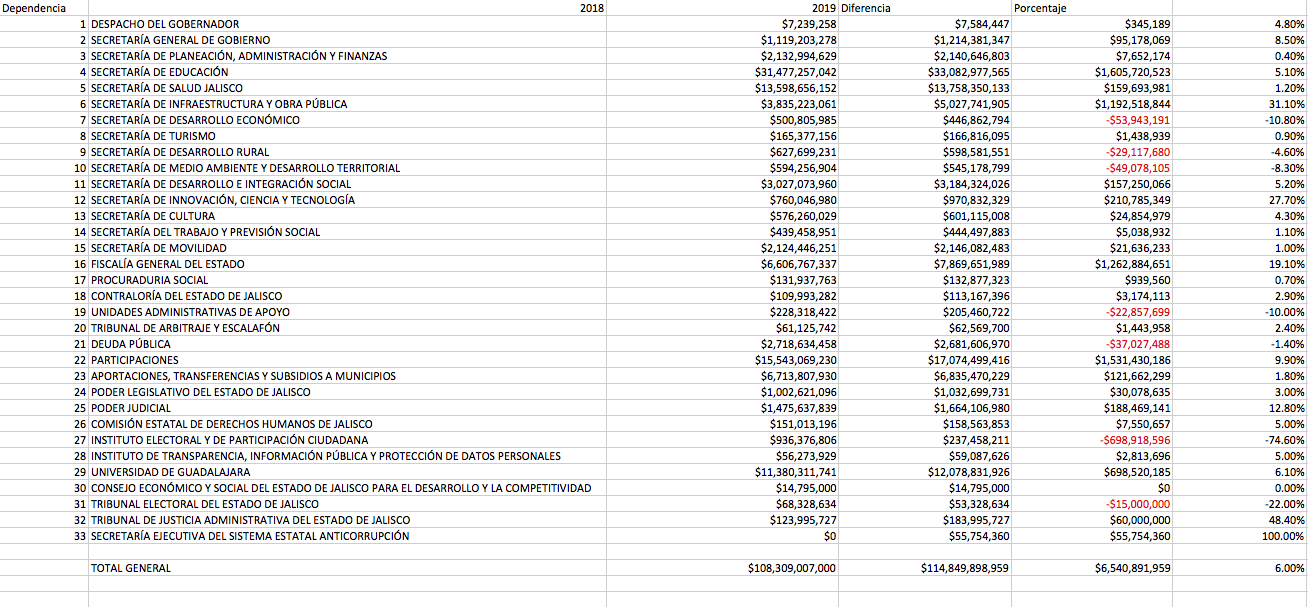The height and width of the screenshot is (607, 1308).
Task: Click 'SECRETARÍA DE PLANEACIÓN, ADMINISTRACIÓN Y FINANZAS' cell
Action: (347, 56)
